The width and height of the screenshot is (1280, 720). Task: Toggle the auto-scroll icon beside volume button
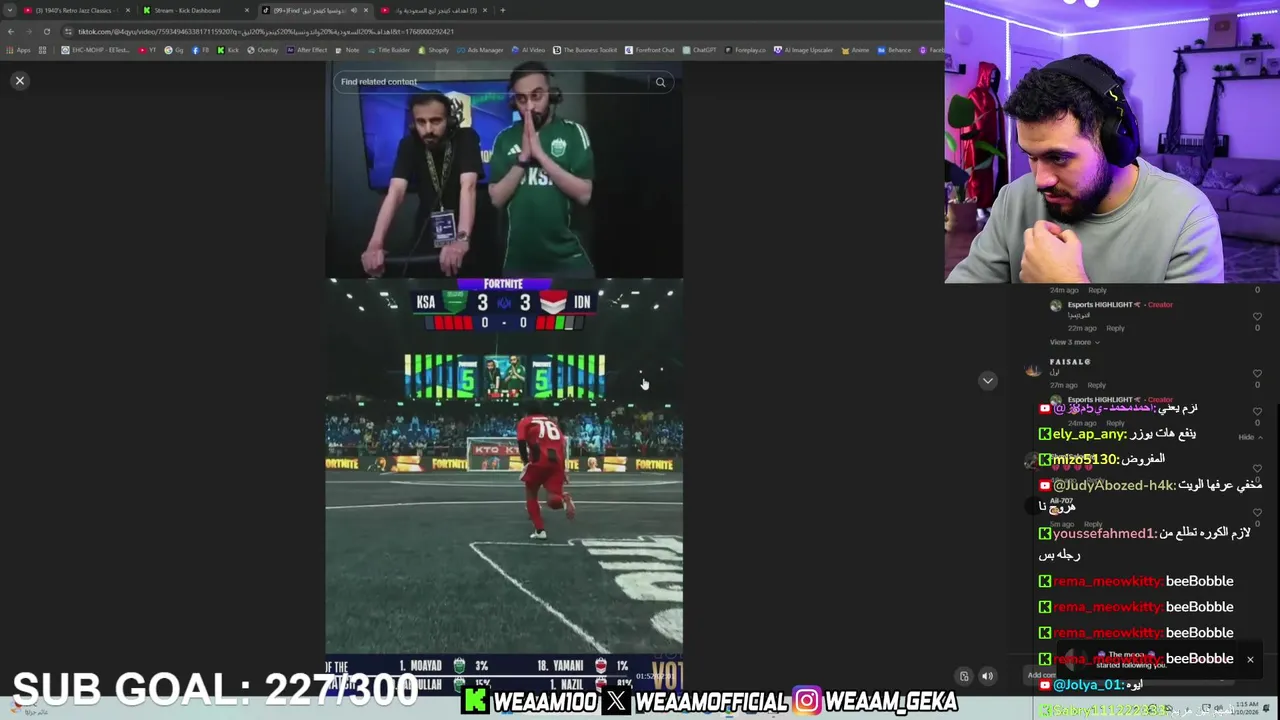point(964,676)
